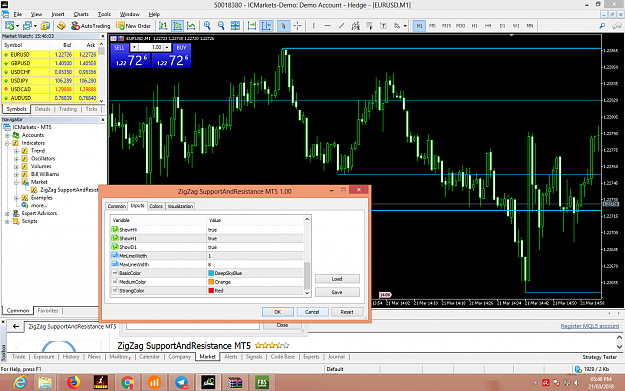Viewport: 625px width, 391px height.
Task: Click the back arrow in Market panel
Action: click(16, 326)
